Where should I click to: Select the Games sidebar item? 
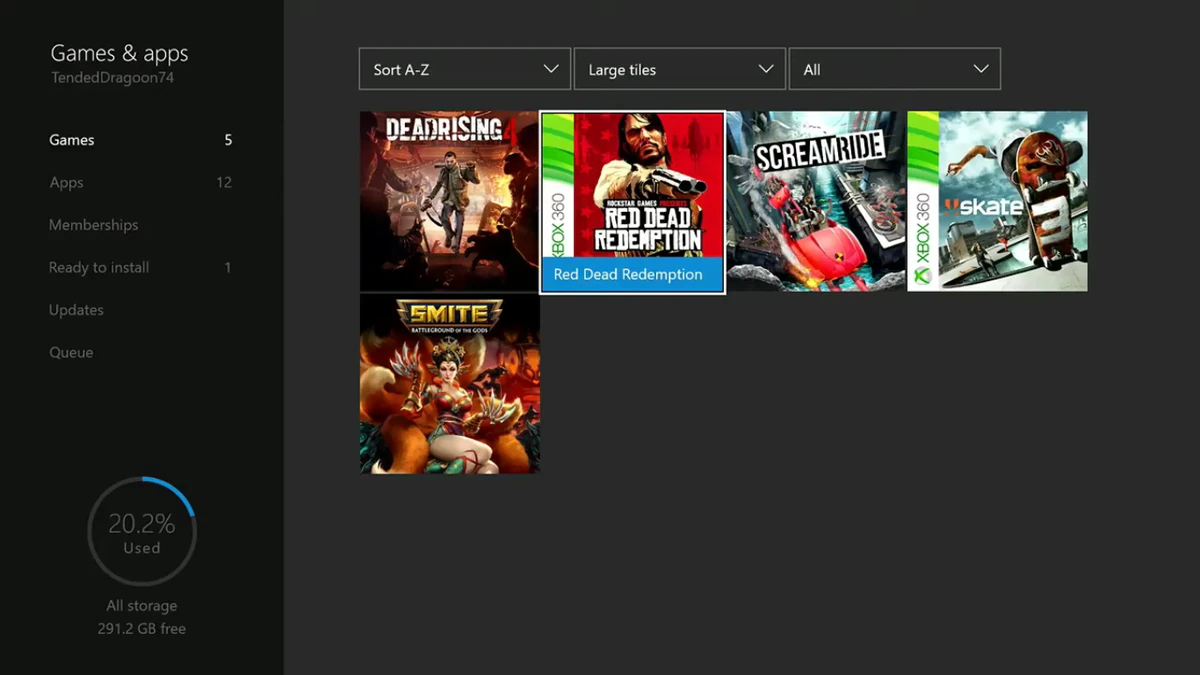141,140
